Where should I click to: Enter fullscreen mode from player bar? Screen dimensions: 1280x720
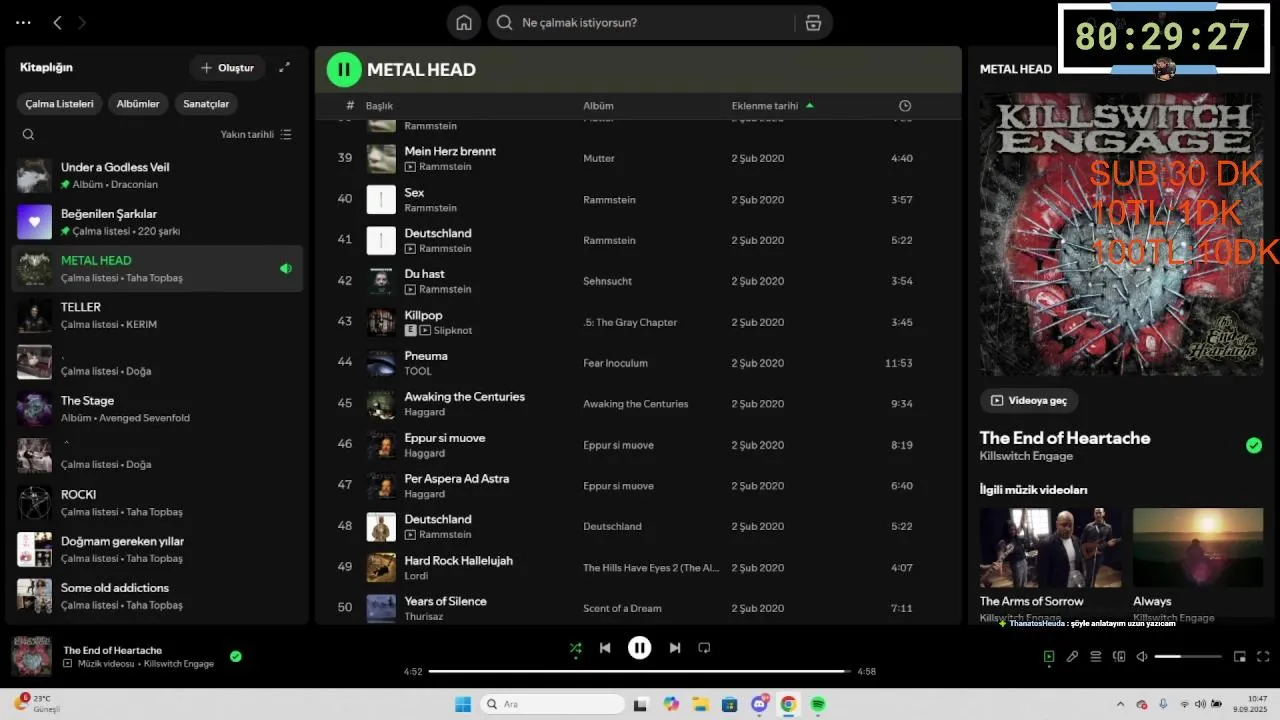(1263, 657)
